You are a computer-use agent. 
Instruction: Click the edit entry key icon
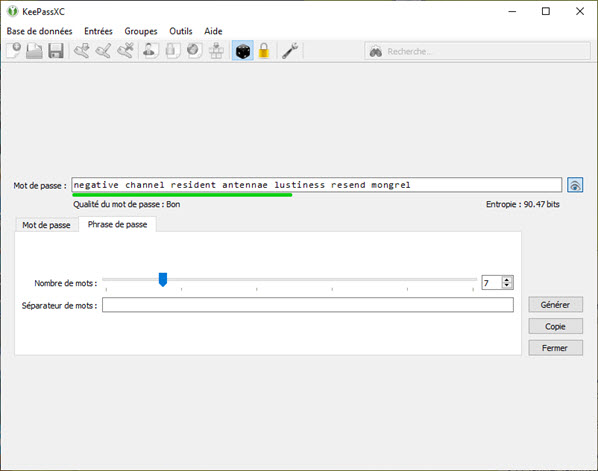(x=103, y=51)
